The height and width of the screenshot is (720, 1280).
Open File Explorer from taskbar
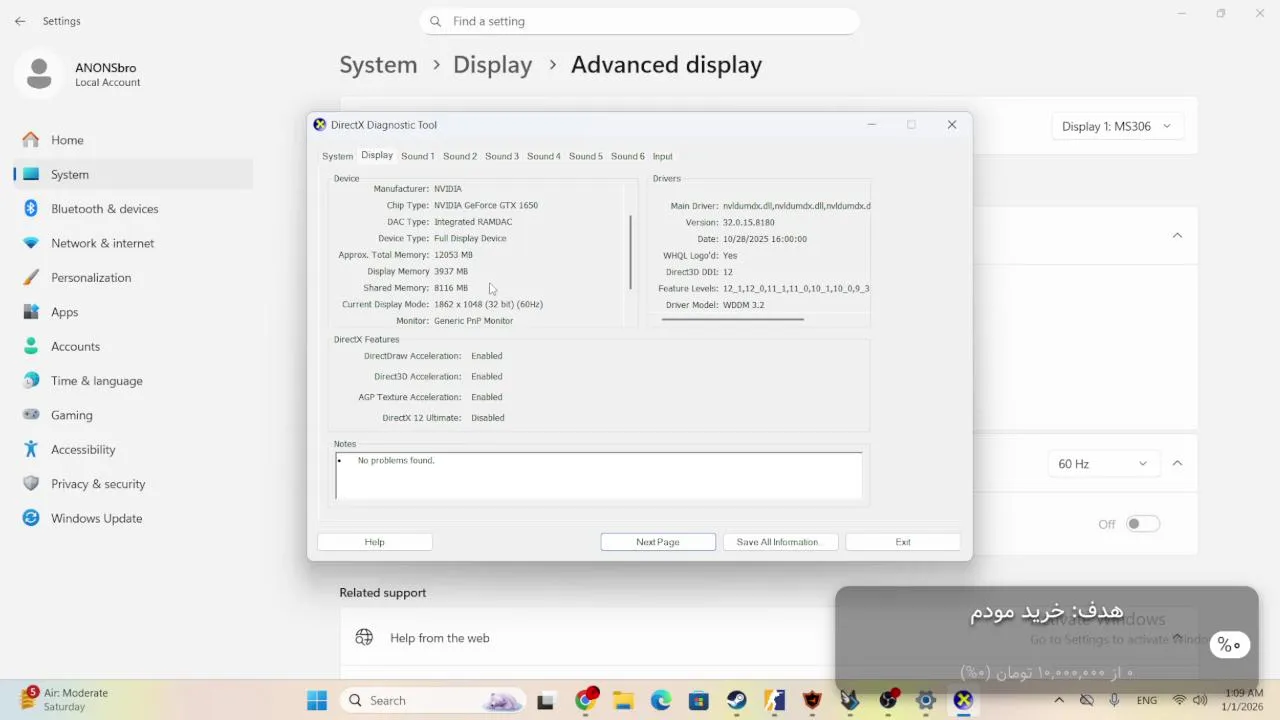623,701
